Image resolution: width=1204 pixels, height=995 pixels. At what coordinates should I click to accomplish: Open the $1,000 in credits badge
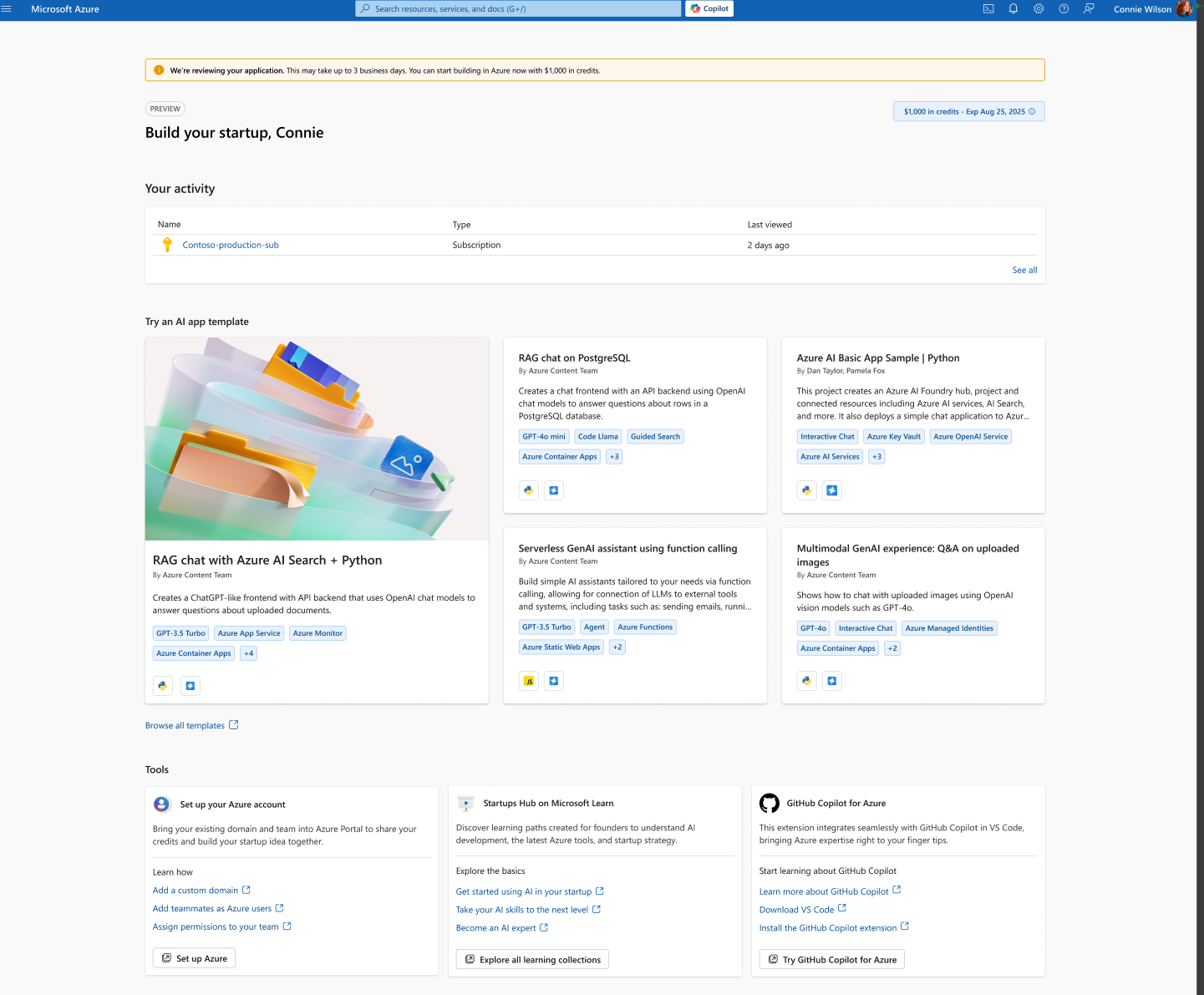click(x=969, y=111)
